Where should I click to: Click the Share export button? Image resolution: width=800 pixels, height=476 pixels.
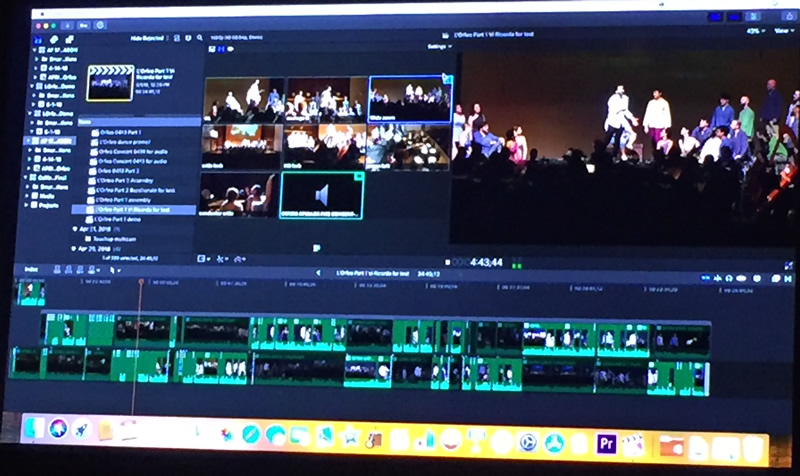coord(789,16)
